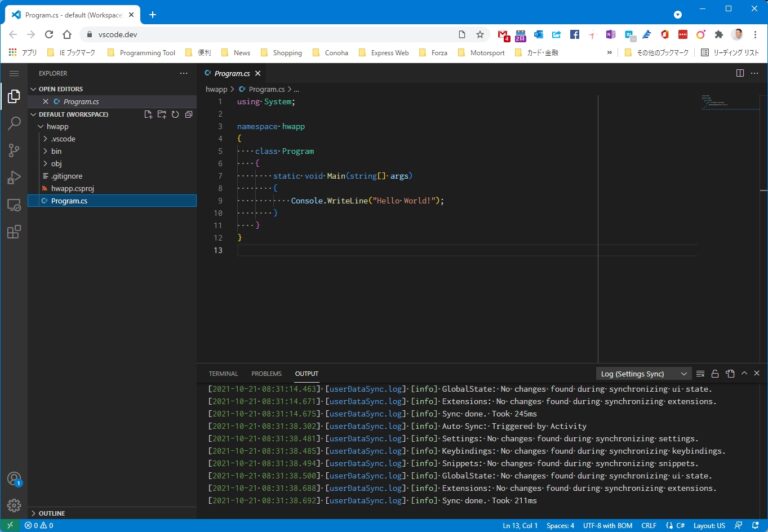Change end of line CRLF setting
768x532 pixels.
(x=648, y=525)
